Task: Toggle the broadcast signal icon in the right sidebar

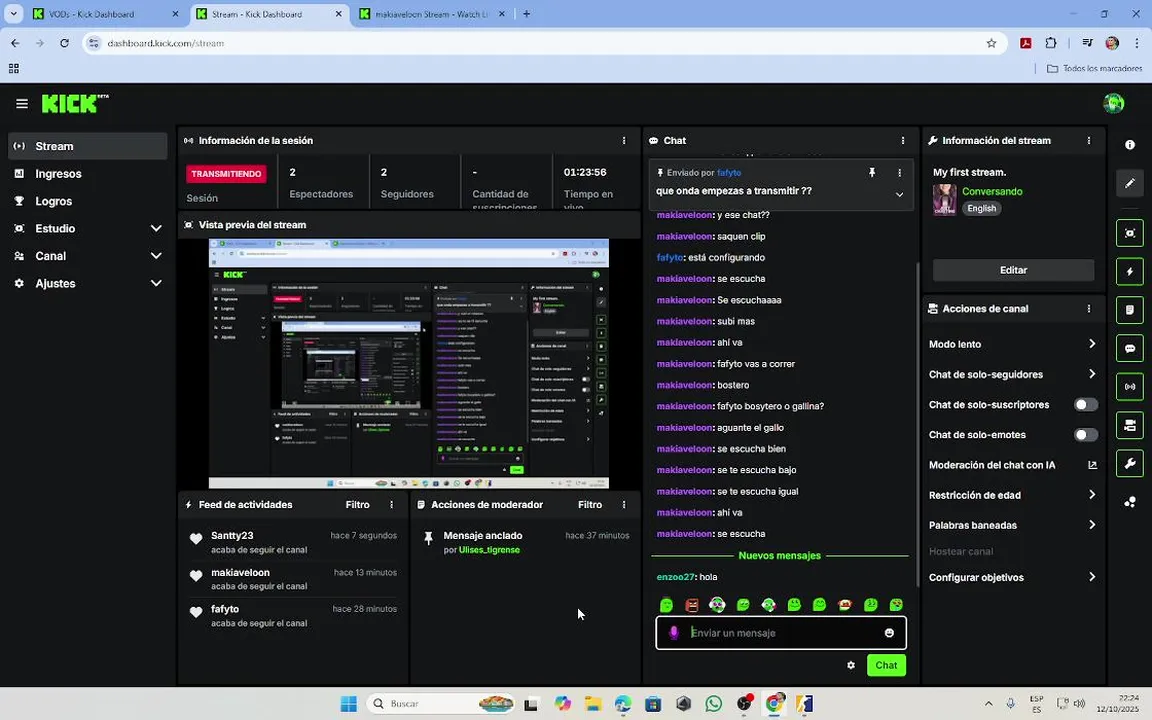Action: [1129, 386]
